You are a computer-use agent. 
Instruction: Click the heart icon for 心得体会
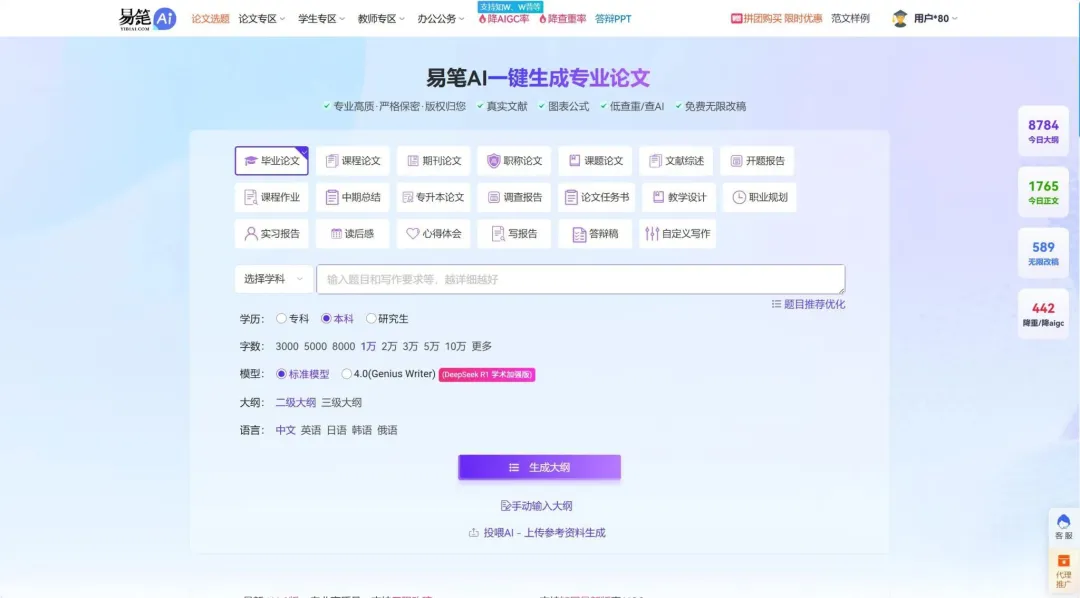pos(412,234)
